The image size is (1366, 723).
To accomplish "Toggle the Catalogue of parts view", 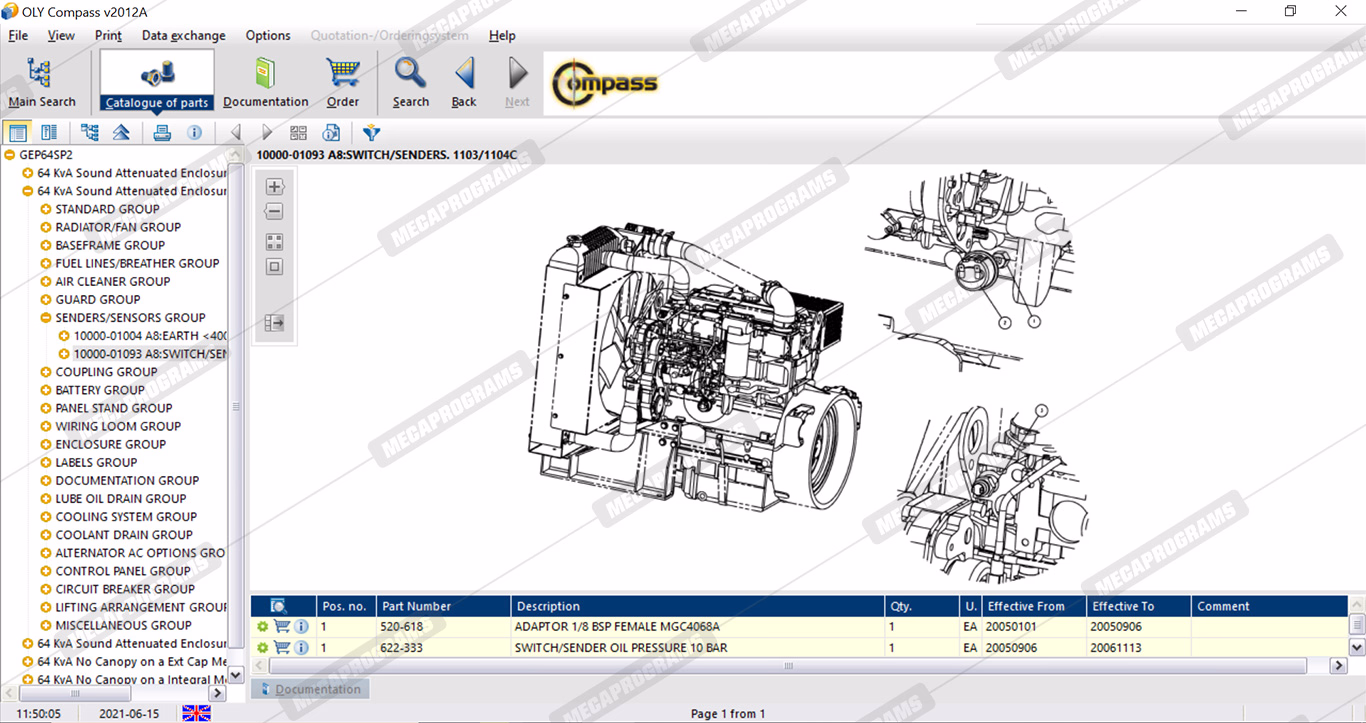I will [x=157, y=82].
